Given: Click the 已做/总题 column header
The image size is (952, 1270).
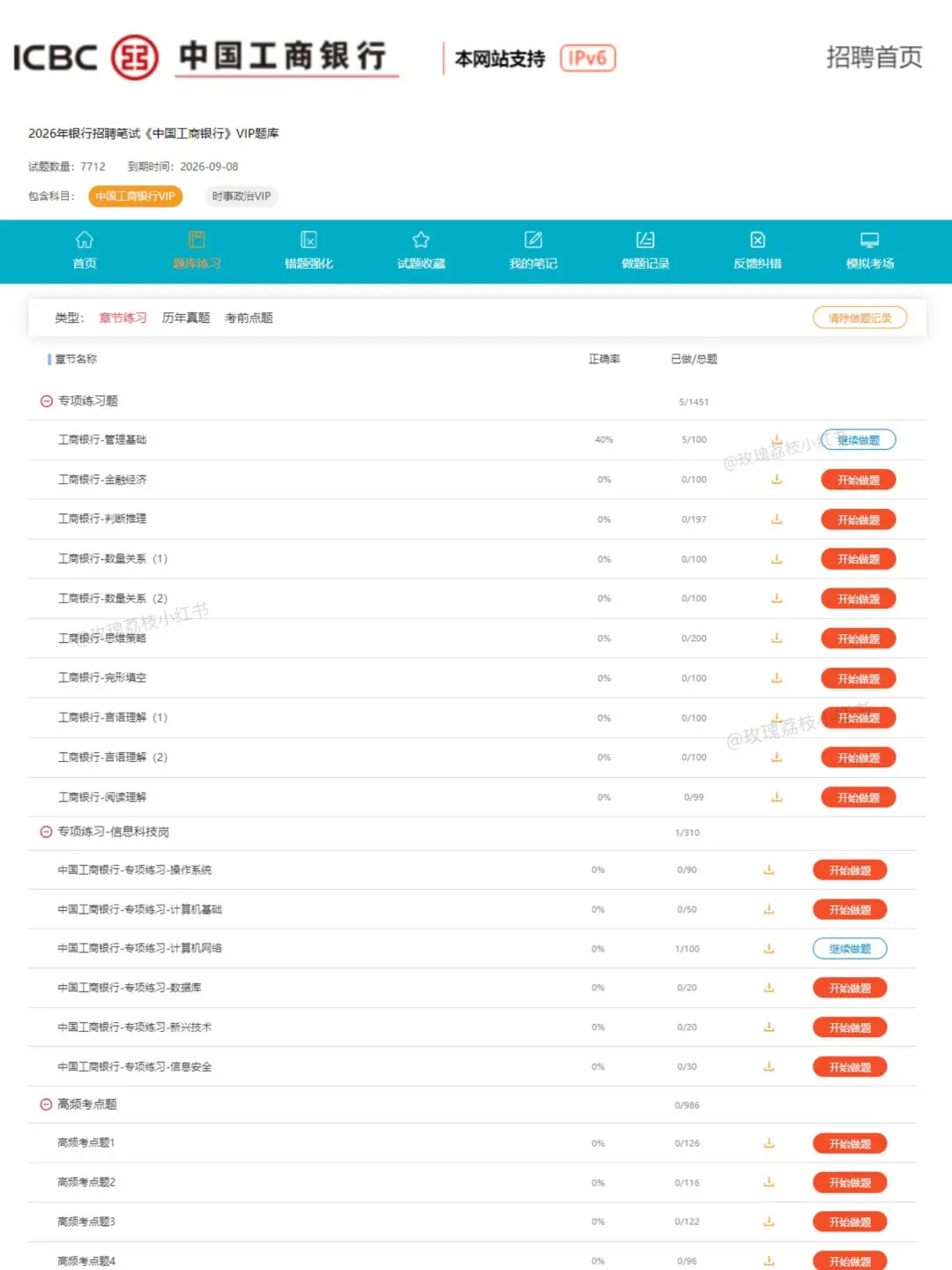Looking at the screenshot, I should point(694,359).
